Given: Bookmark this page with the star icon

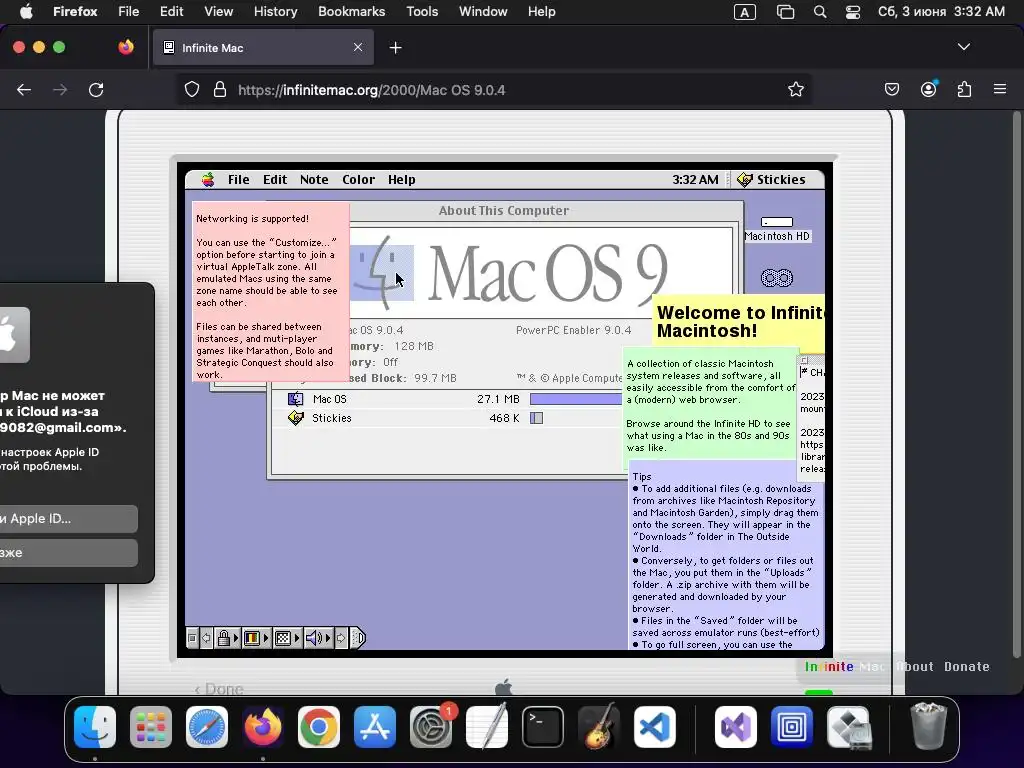Looking at the screenshot, I should click(795, 89).
